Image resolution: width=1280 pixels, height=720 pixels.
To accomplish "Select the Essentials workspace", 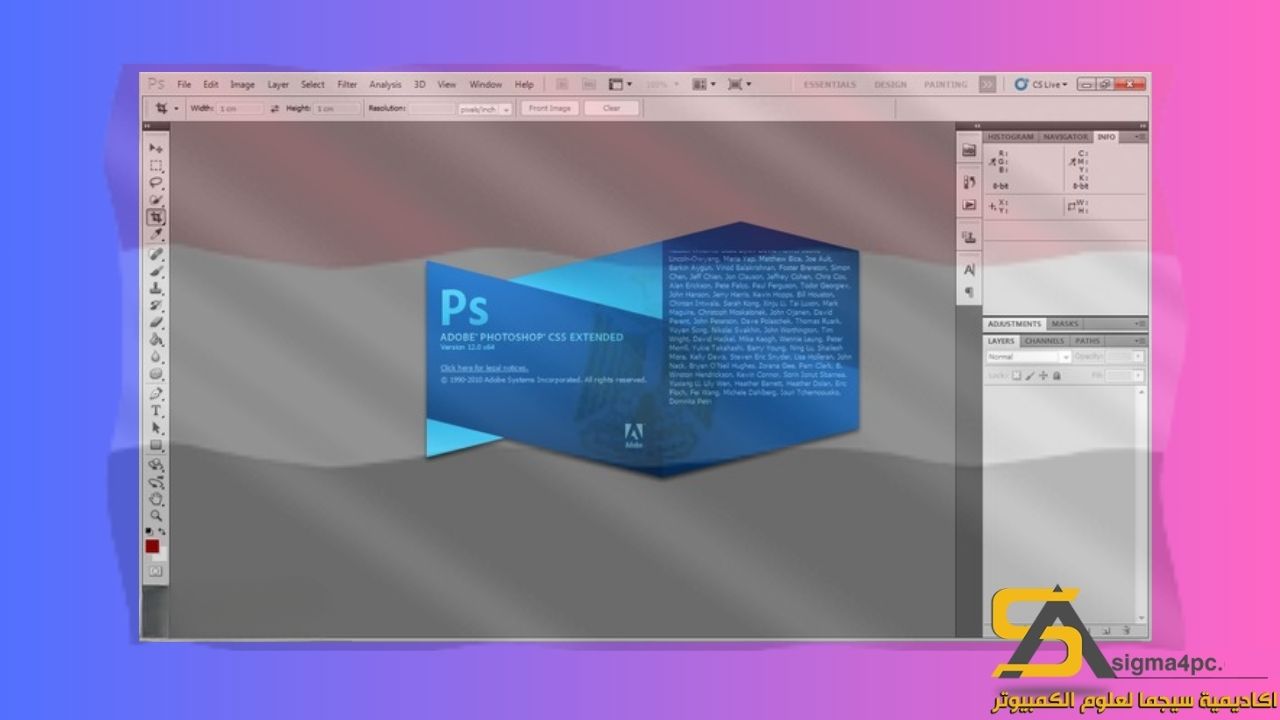I will click(x=830, y=85).
